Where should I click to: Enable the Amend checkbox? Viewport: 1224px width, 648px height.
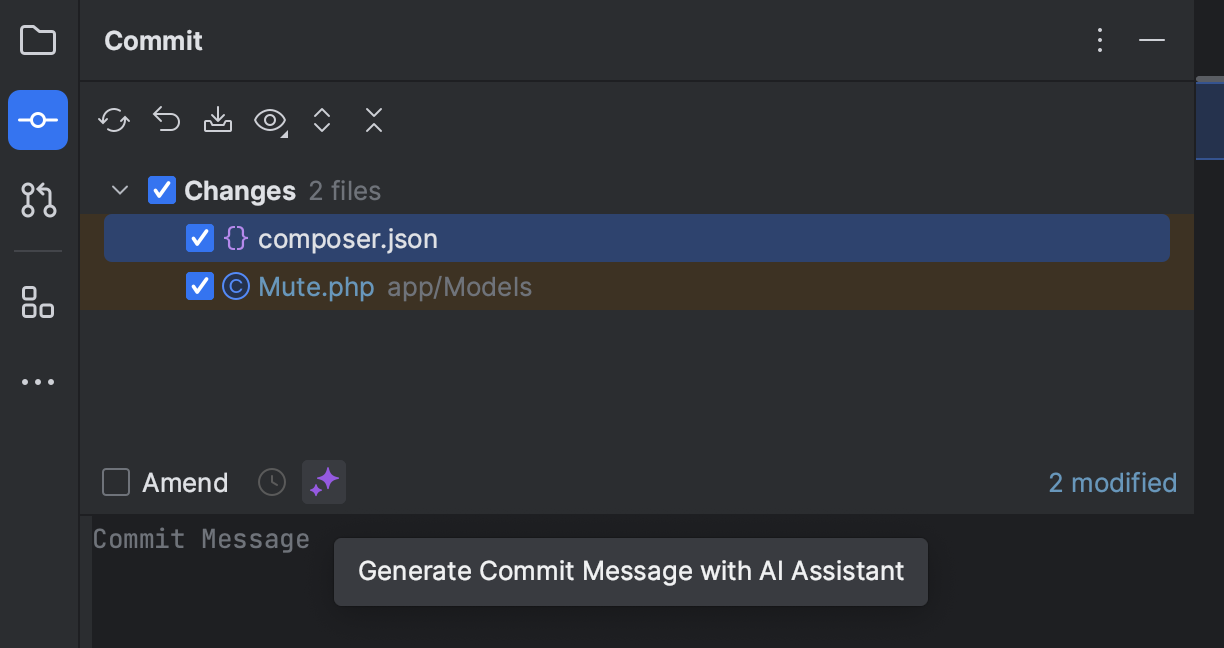point(116,482)
